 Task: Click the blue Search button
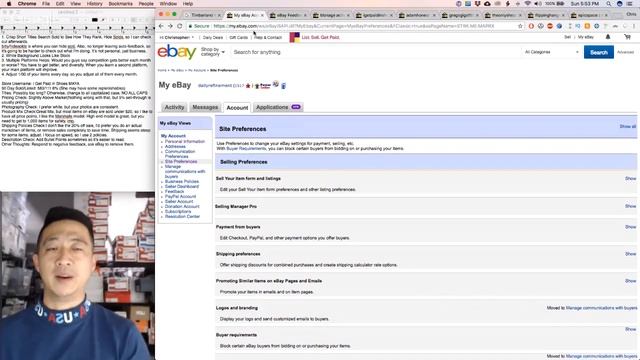pyautogui.click(x=598, y=52)
